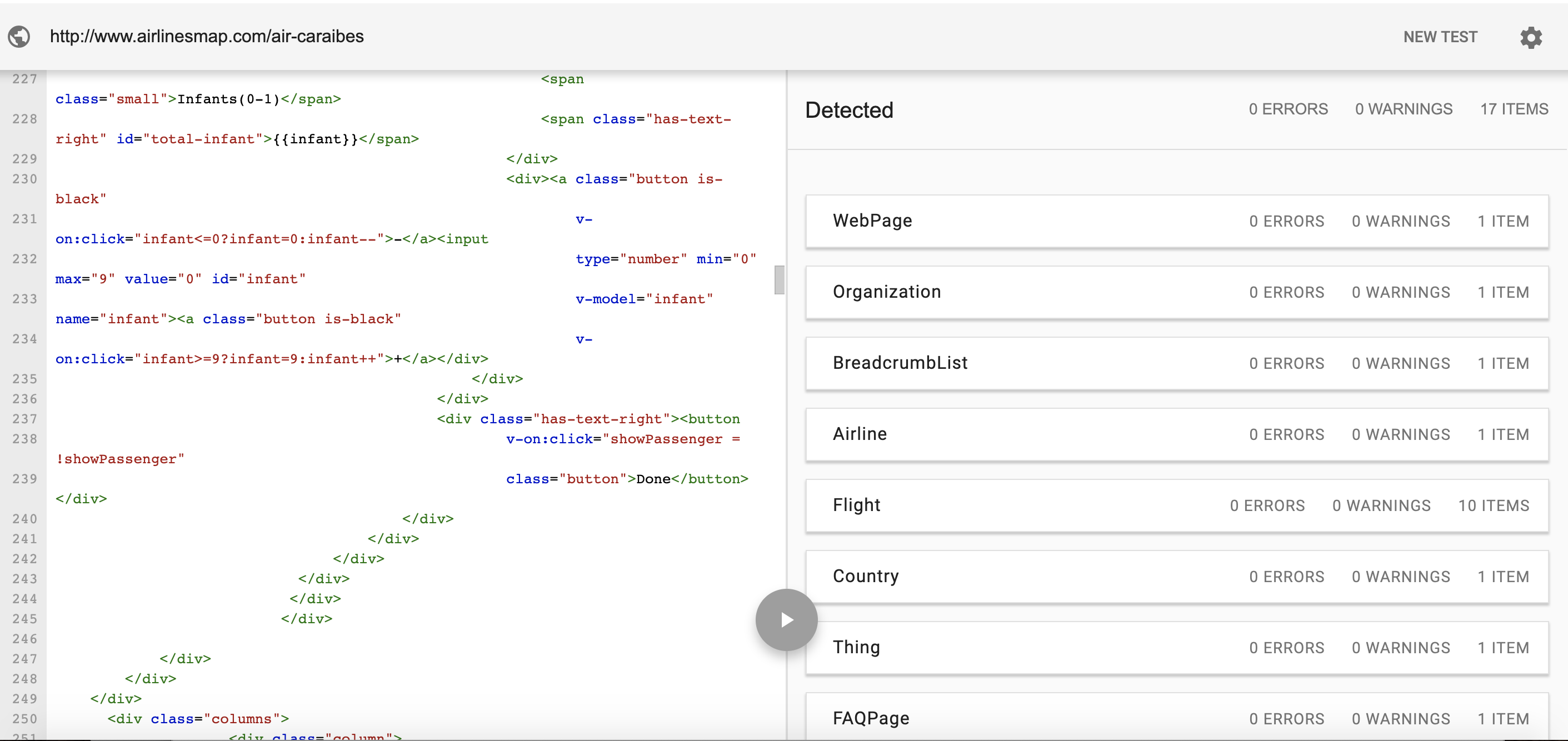Click line number 238 in gutter
The image size is (1568, 741).
click(24, 439)
